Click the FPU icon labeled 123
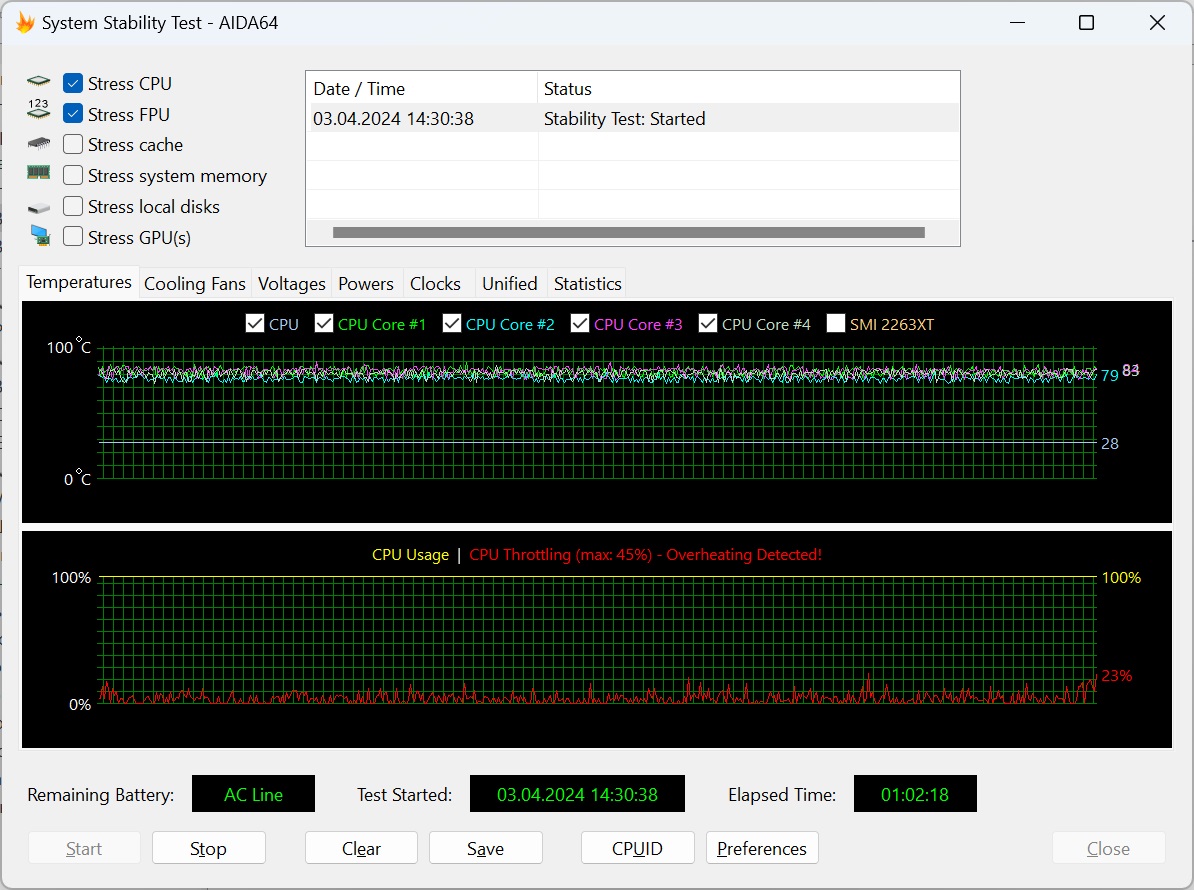Screen dimensions: 1194x890 pos(38,111)
